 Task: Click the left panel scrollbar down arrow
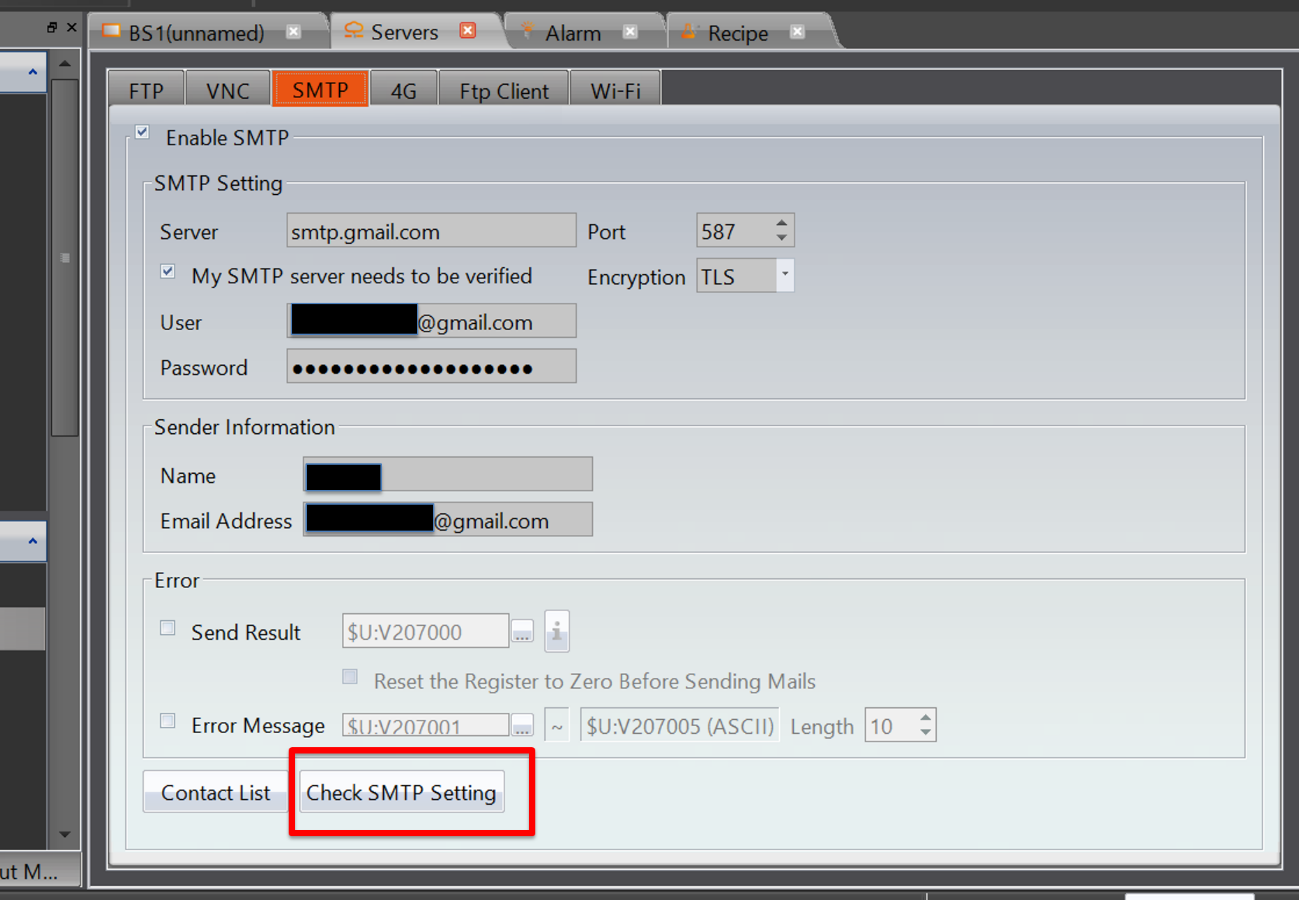(65, 835)
